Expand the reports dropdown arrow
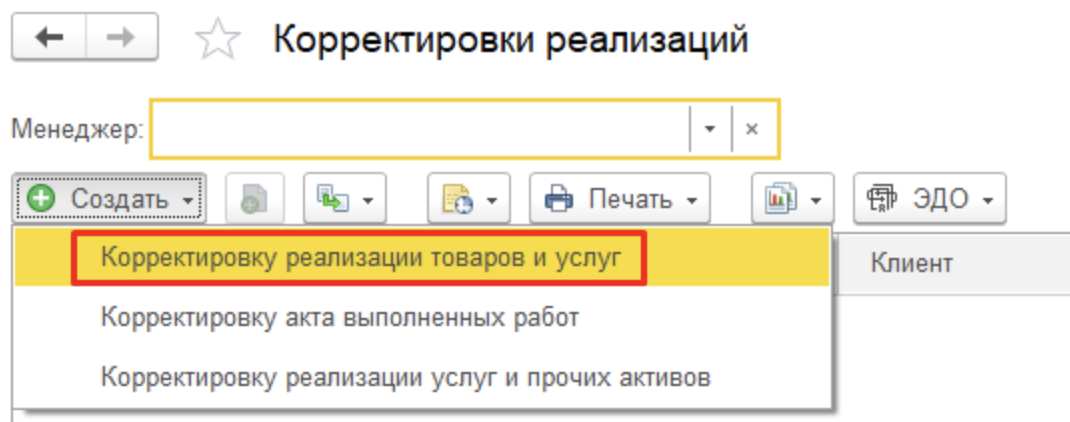The image size is (1070, 422). coord(814,200)
